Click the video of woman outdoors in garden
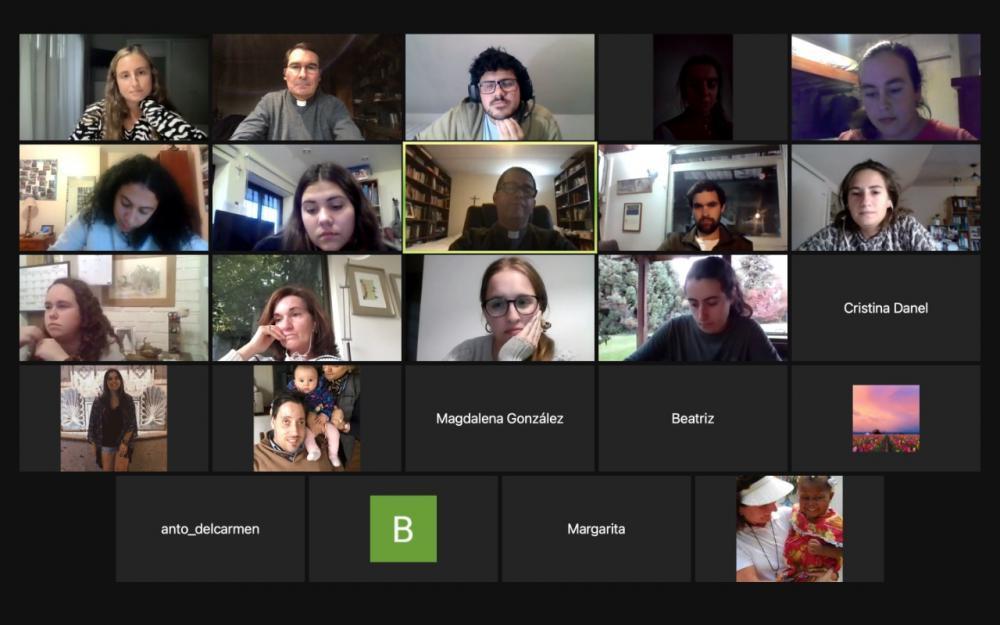Image resolution: width=1000 pixels, height=625 pixels. pos(693,308)
